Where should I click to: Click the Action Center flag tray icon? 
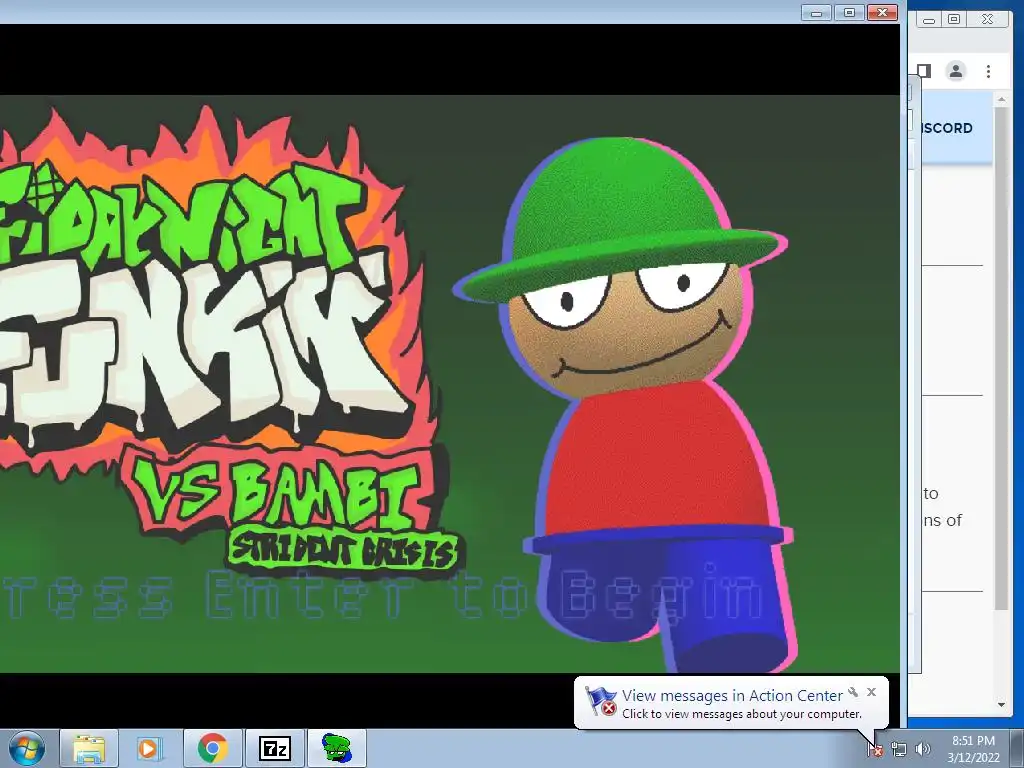click(876, 750)
